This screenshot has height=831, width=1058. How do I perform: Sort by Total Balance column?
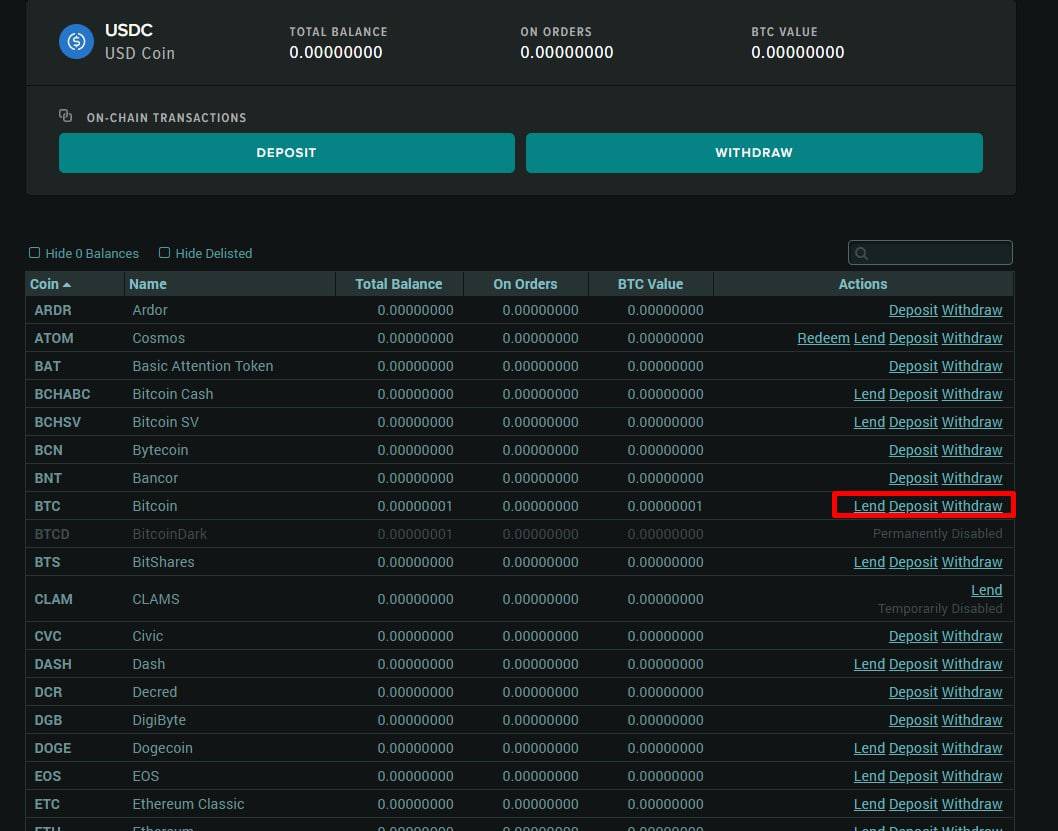click(x=398, y=284)
